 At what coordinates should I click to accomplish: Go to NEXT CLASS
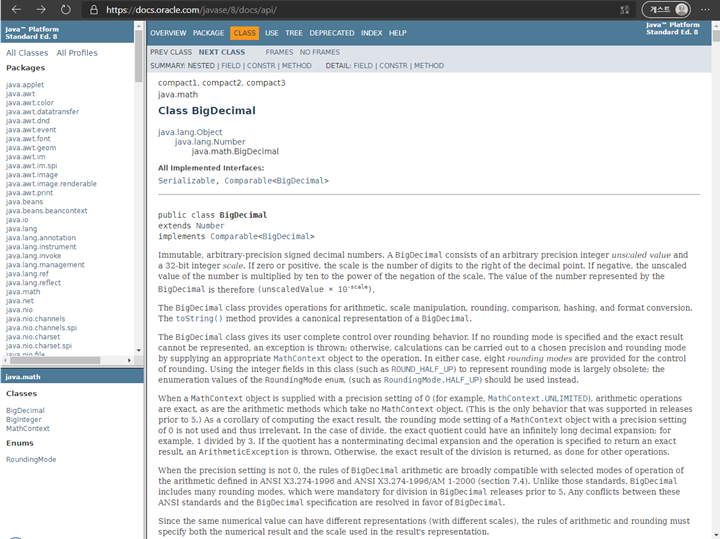click(222, 52)
